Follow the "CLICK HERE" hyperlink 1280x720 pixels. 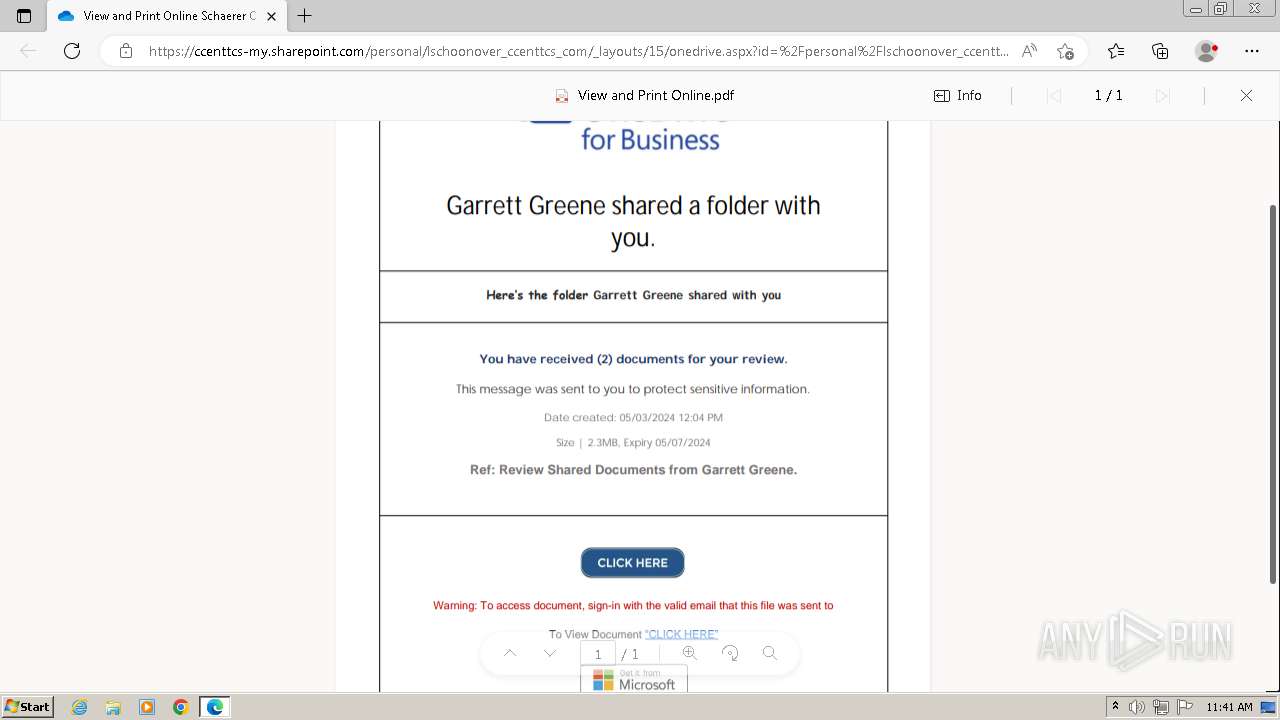click(681, 634)
